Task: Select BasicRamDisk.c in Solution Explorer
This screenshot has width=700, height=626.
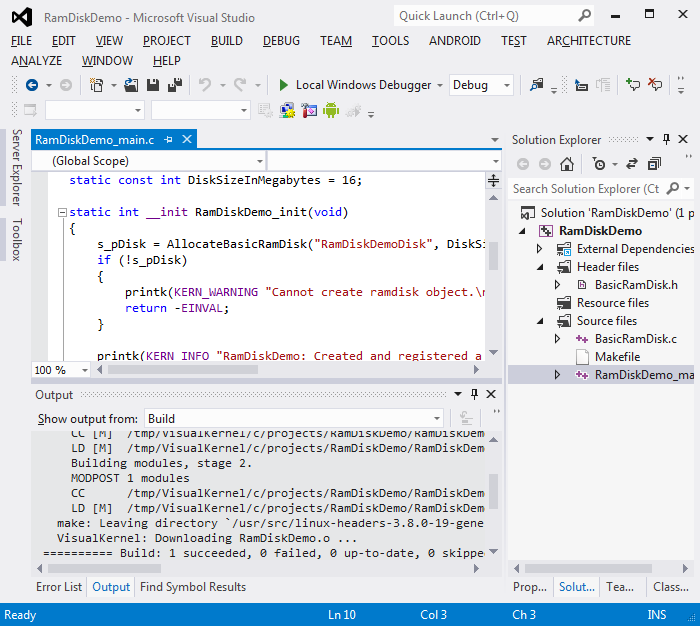Action: [636, 339]
